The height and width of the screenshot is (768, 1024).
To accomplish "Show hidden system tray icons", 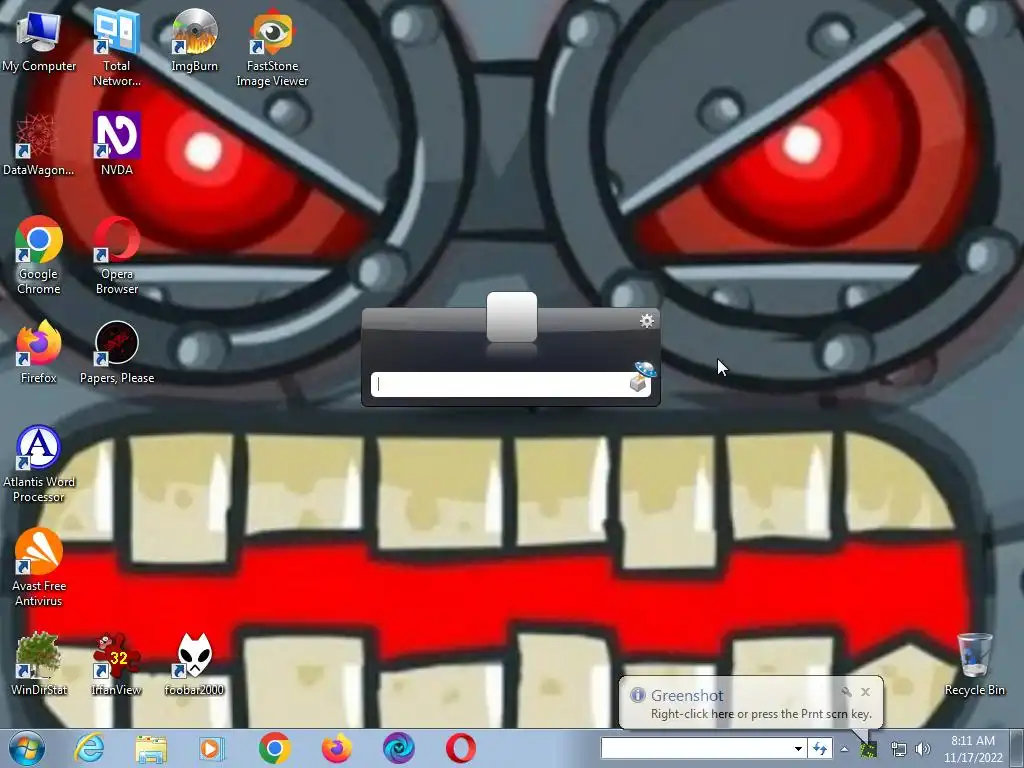I will pos(844,749).
